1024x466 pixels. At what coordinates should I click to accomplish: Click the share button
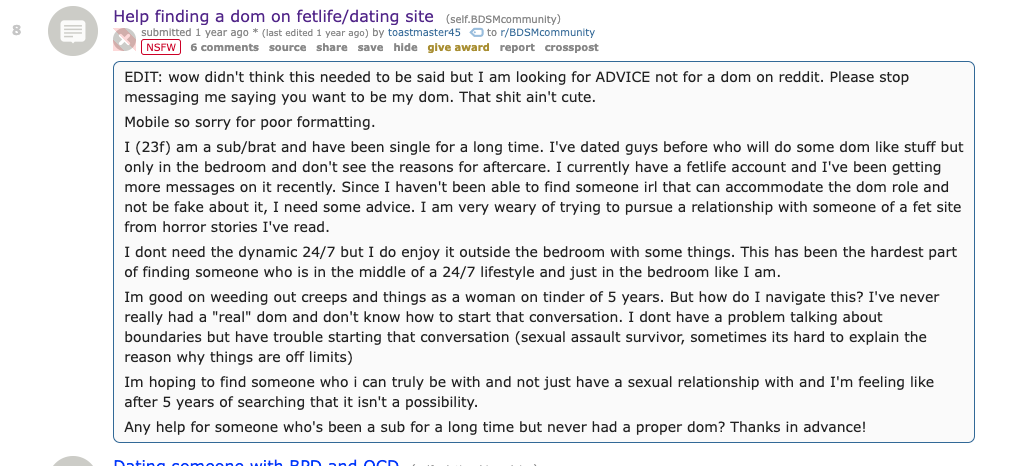[332, 47]
